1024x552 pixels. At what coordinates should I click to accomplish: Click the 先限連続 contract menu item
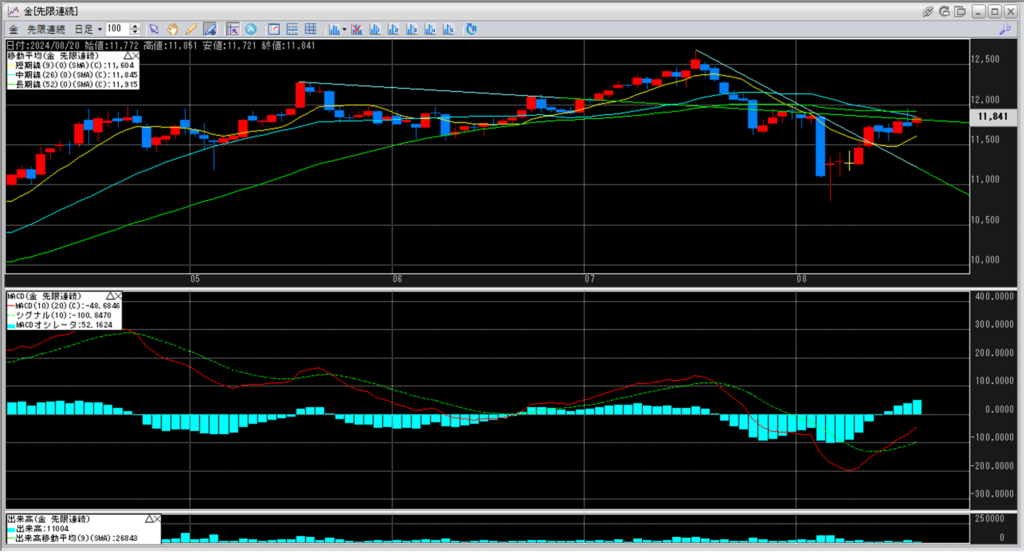click(46, 29)
